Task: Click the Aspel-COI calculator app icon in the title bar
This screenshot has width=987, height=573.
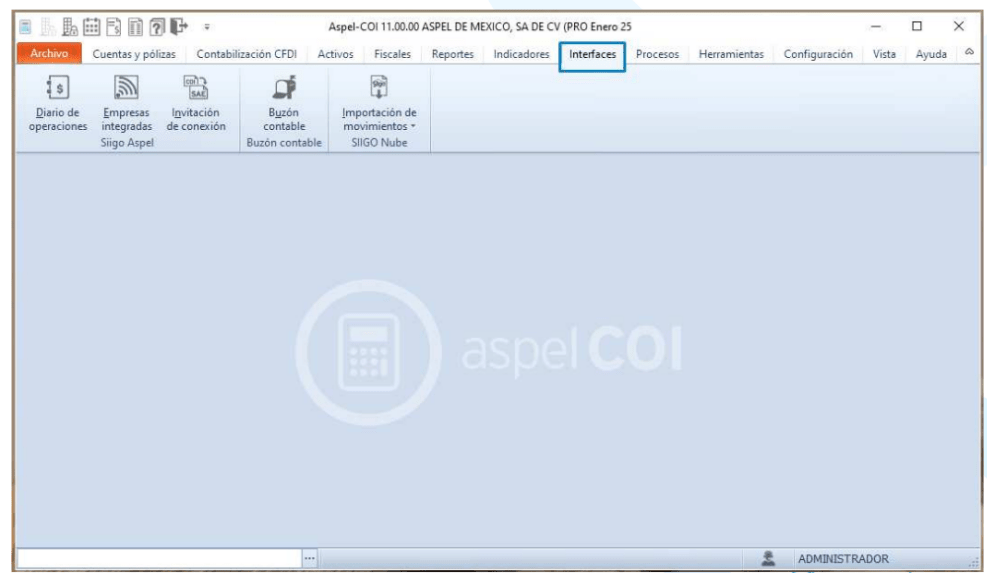Action: (25, 26)
